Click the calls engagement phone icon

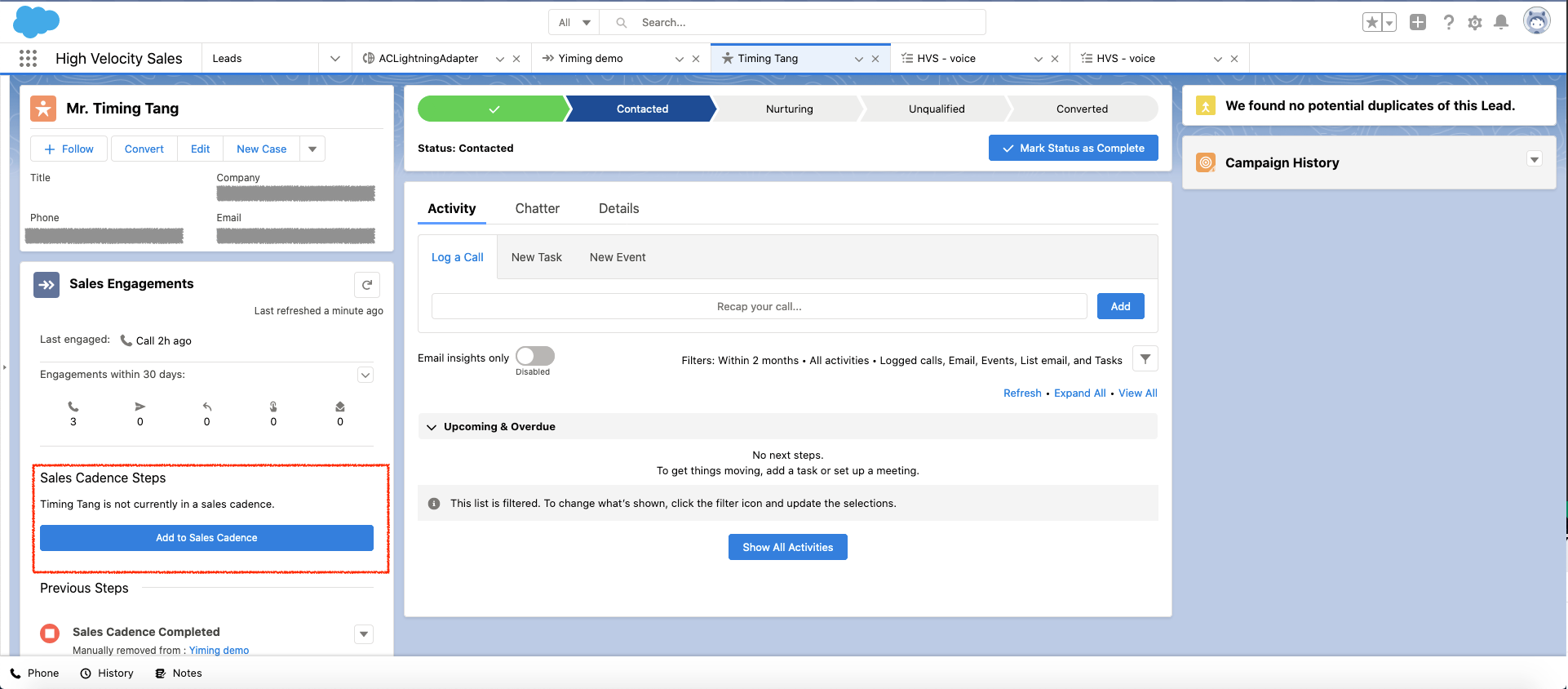coord(73,407)
